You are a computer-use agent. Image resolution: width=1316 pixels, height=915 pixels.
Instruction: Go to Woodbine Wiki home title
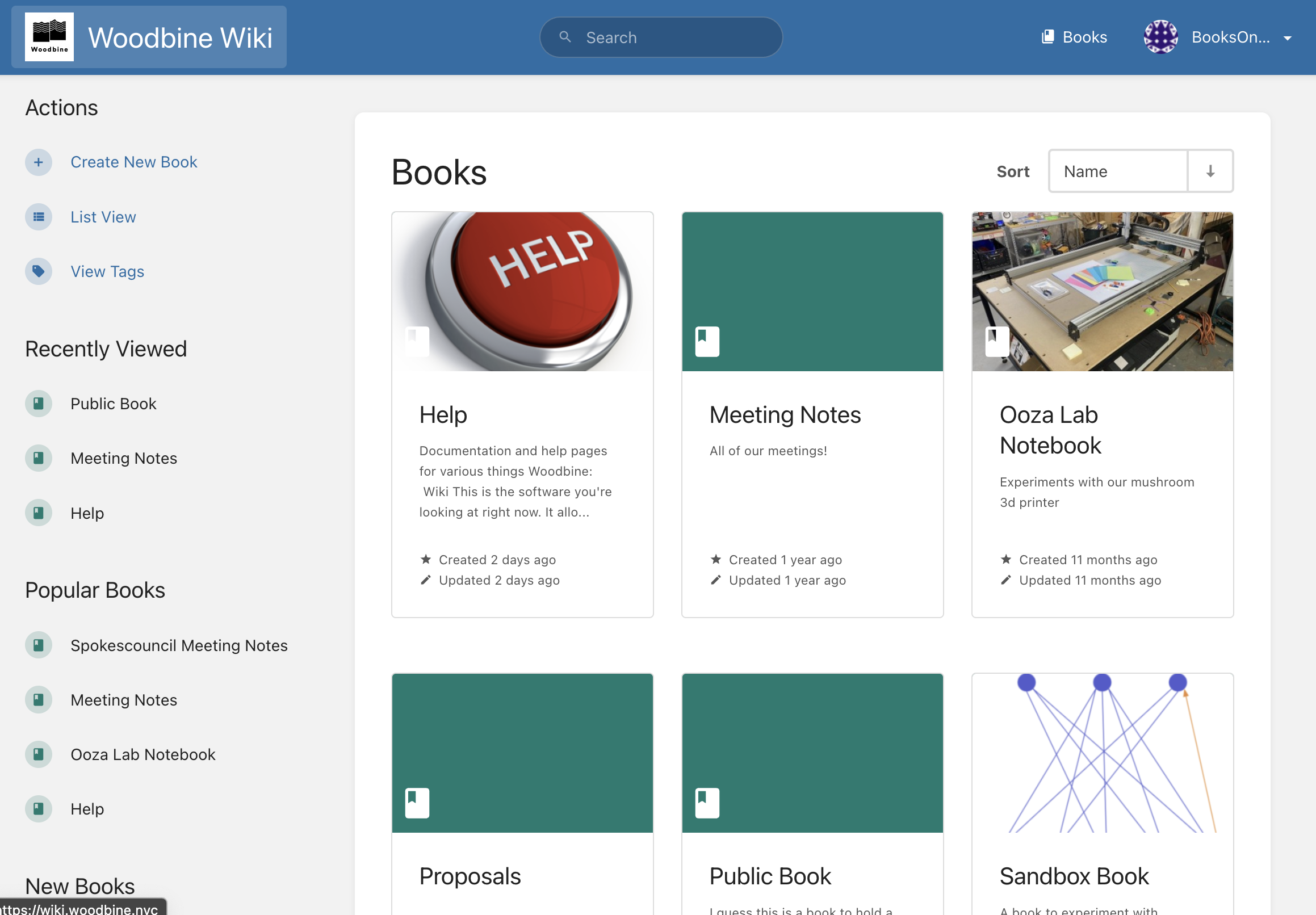click(x=180, y=38)
